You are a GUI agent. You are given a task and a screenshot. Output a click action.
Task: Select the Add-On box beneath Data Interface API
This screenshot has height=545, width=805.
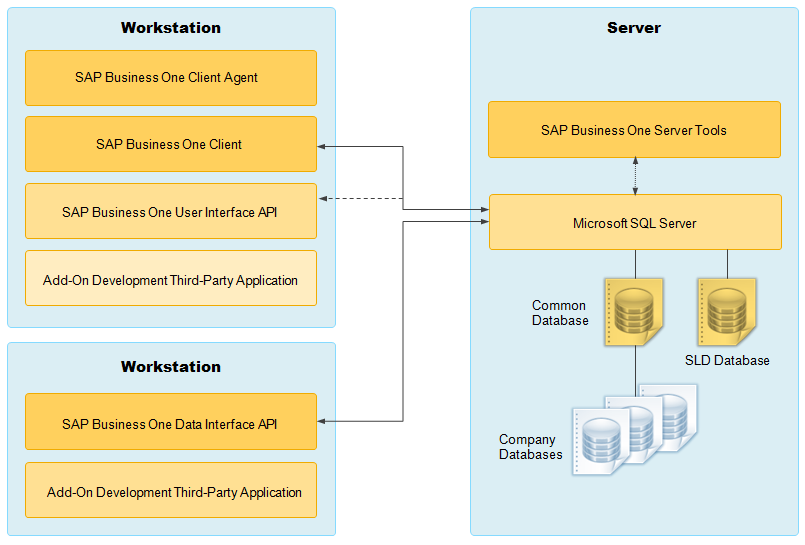pyautogui.click(x=171, y=490)
